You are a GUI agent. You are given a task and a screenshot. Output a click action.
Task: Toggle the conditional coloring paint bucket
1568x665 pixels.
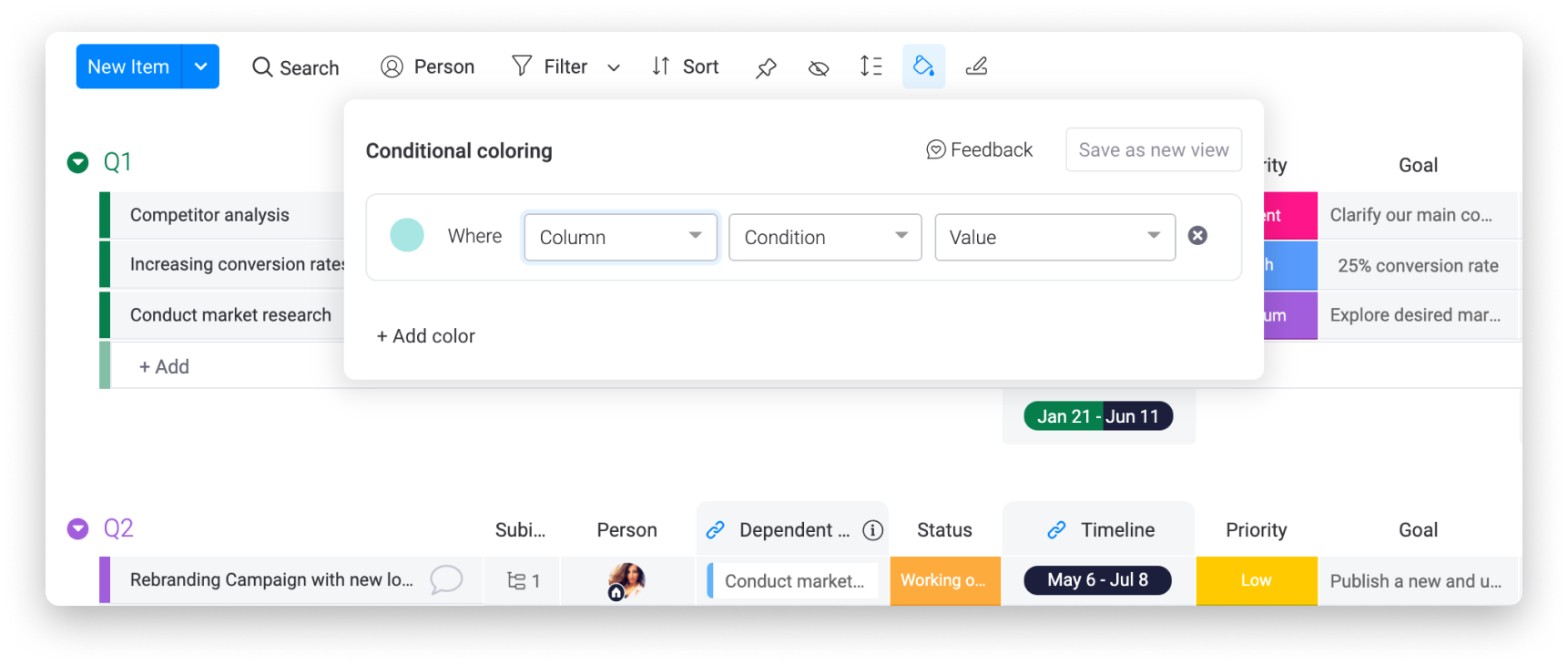click(923, 66)
